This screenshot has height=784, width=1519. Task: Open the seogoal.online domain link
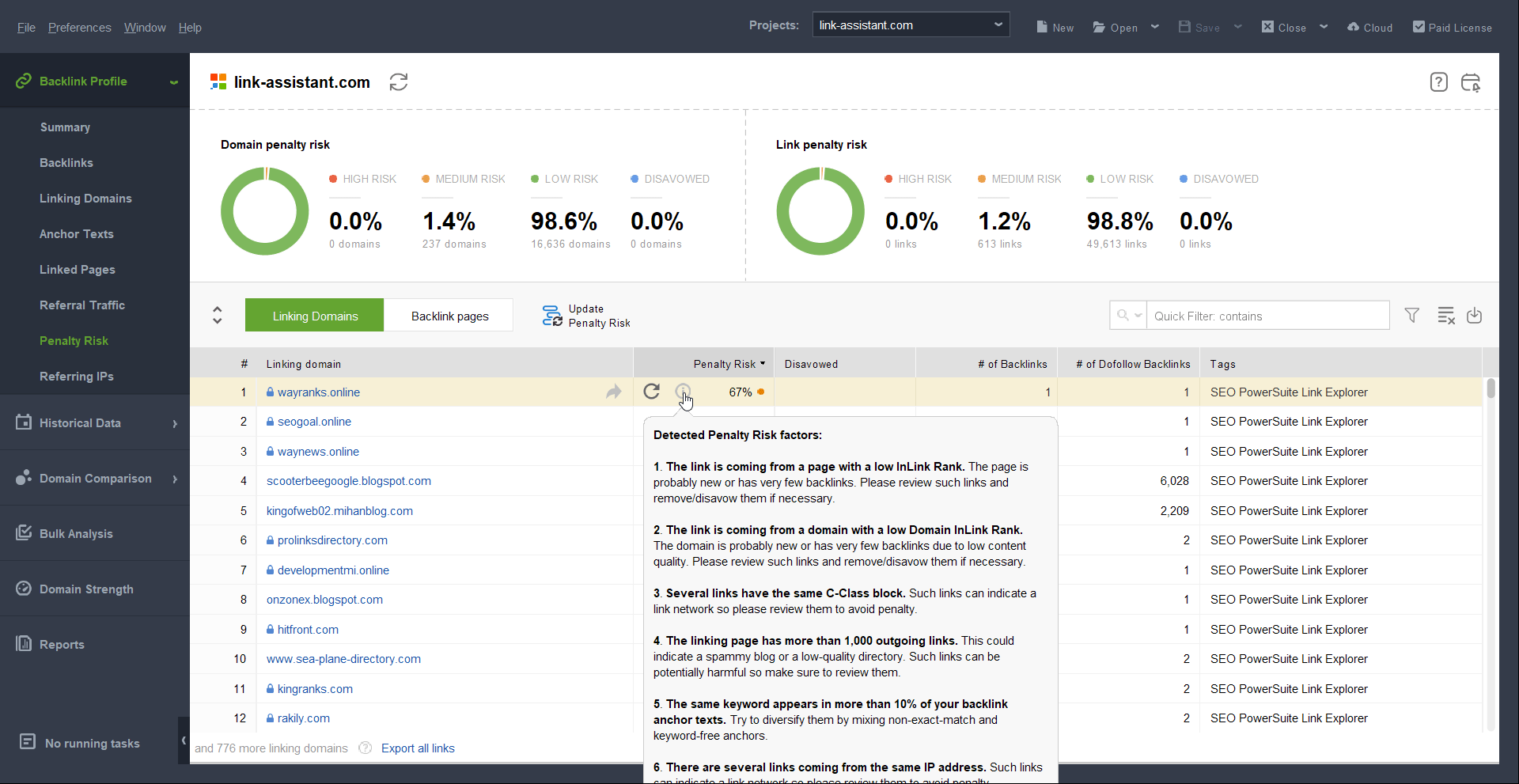[314, 422]
